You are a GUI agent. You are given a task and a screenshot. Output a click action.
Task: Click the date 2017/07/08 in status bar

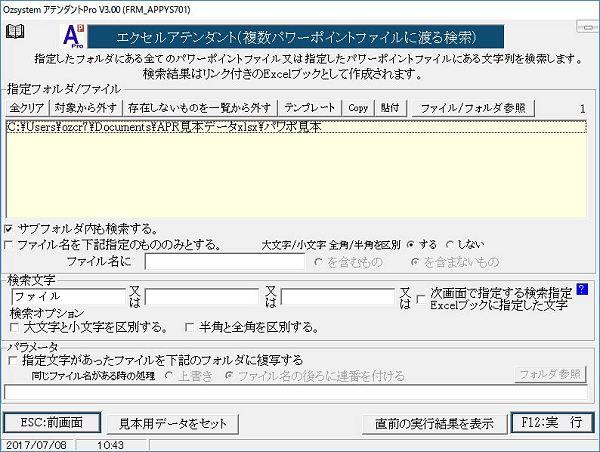click(36, 445)
